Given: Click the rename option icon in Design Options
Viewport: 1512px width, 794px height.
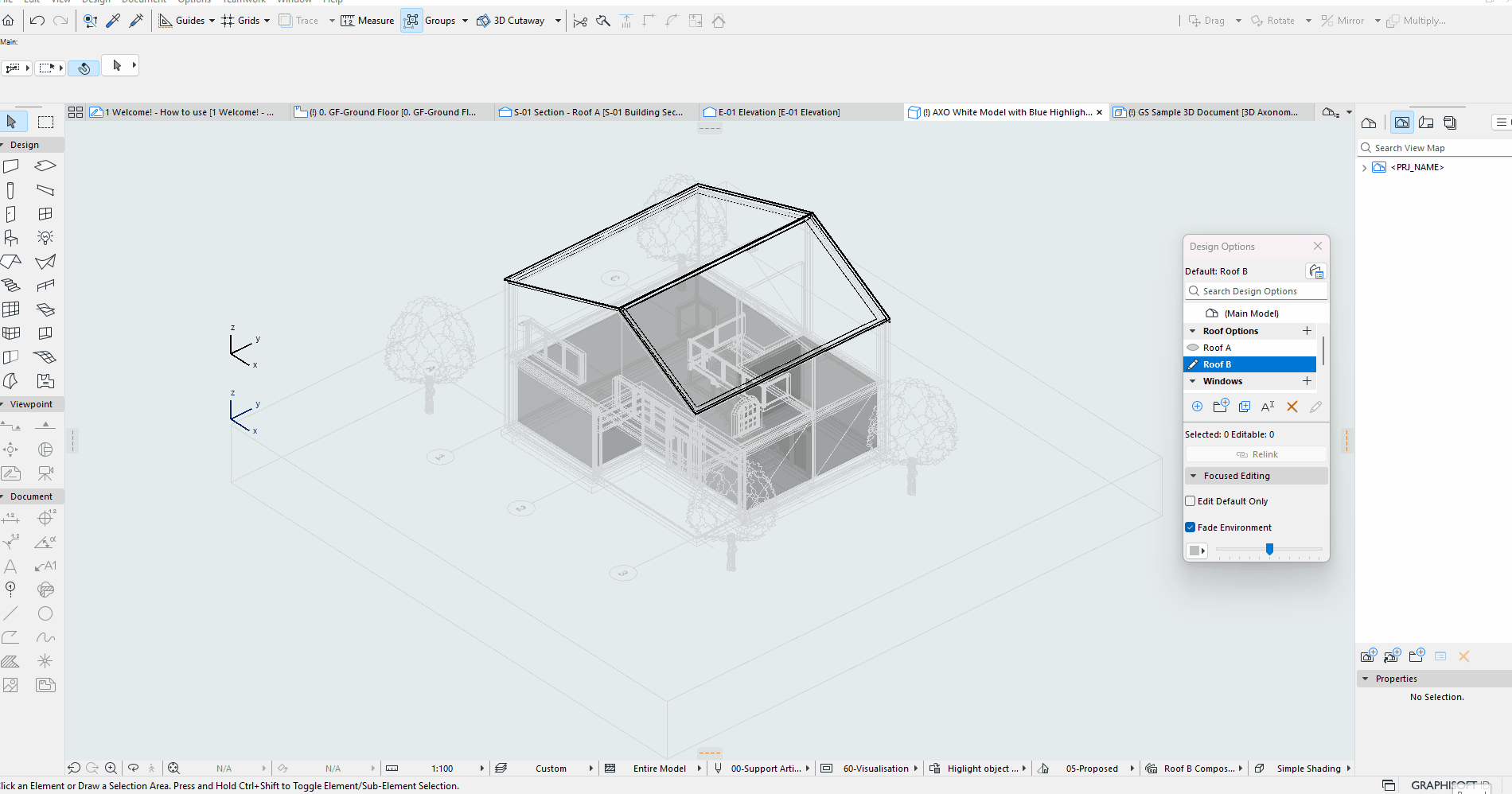Looking at the screenshot, I should pos(1268,407).
